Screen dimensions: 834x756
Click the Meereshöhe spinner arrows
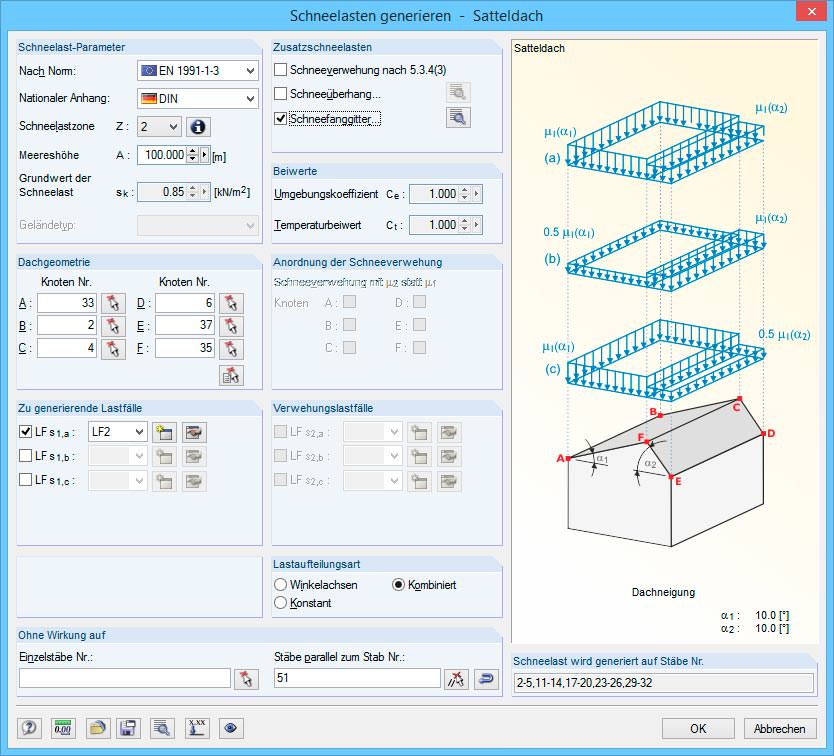coord(193,155)
